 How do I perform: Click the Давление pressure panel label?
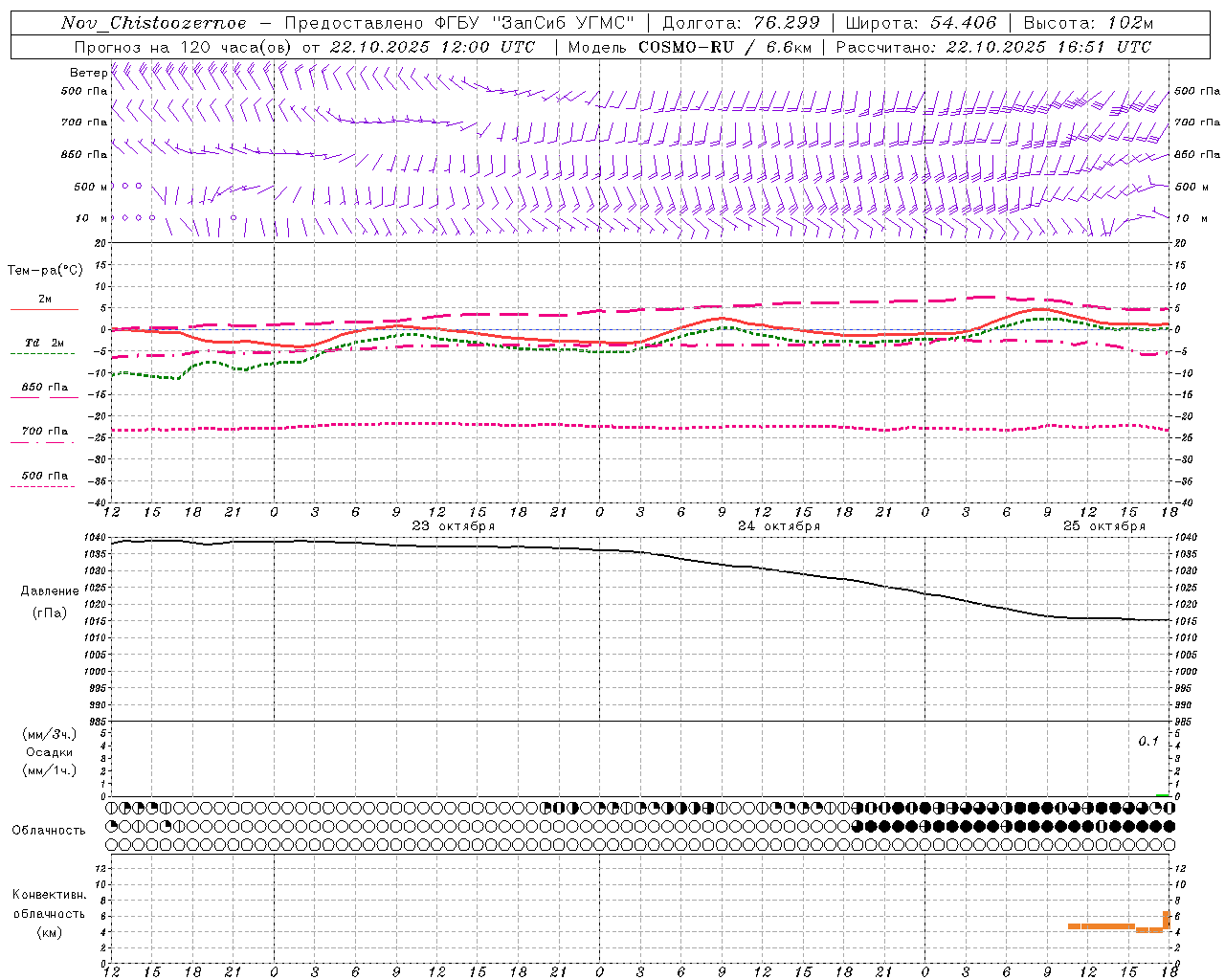point(50,591)
